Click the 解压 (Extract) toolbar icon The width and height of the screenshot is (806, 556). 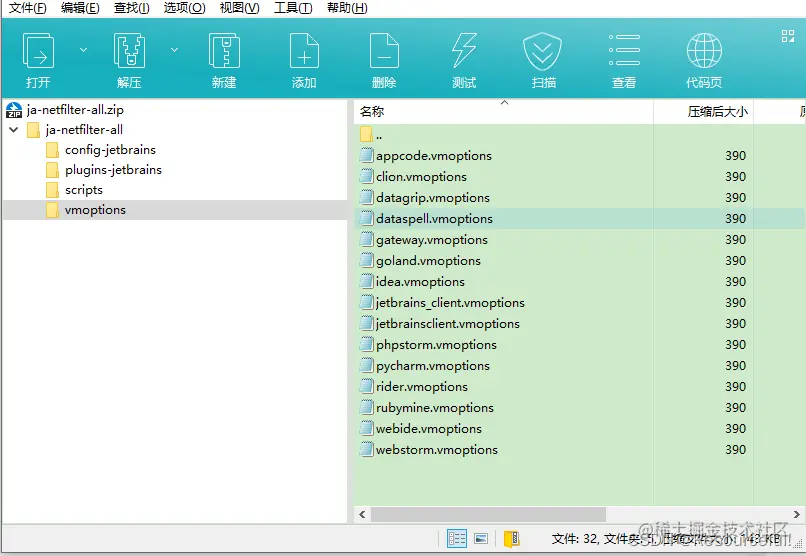129,50
